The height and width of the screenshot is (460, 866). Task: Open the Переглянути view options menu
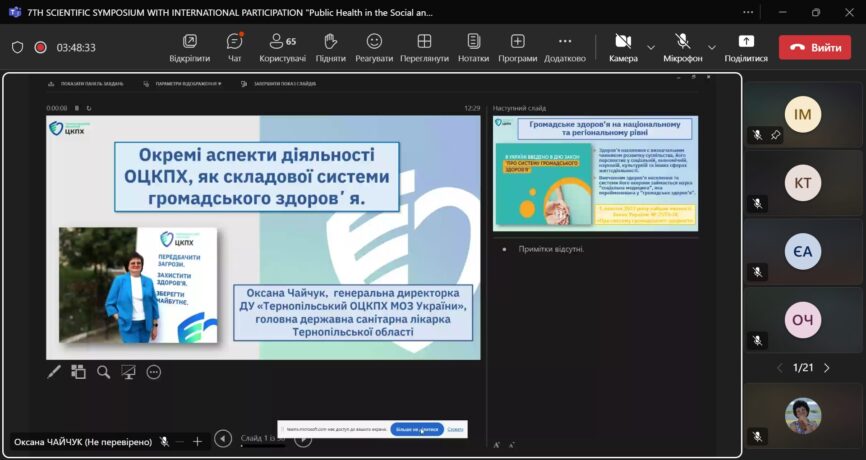[424, 46]
